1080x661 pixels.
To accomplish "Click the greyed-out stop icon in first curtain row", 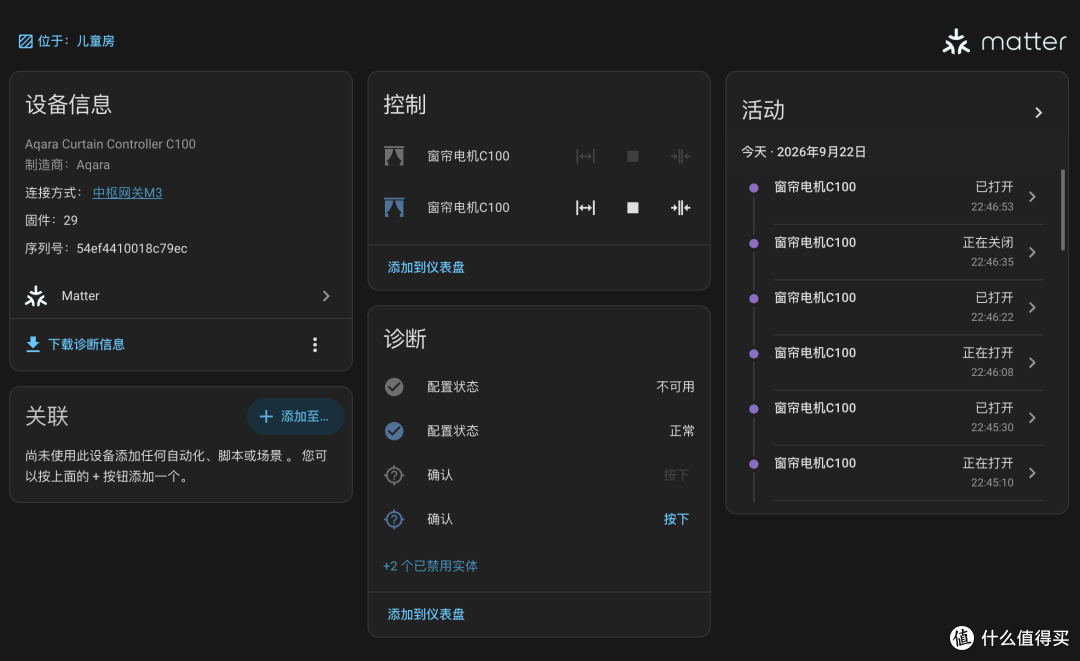I will pos(632,156).
